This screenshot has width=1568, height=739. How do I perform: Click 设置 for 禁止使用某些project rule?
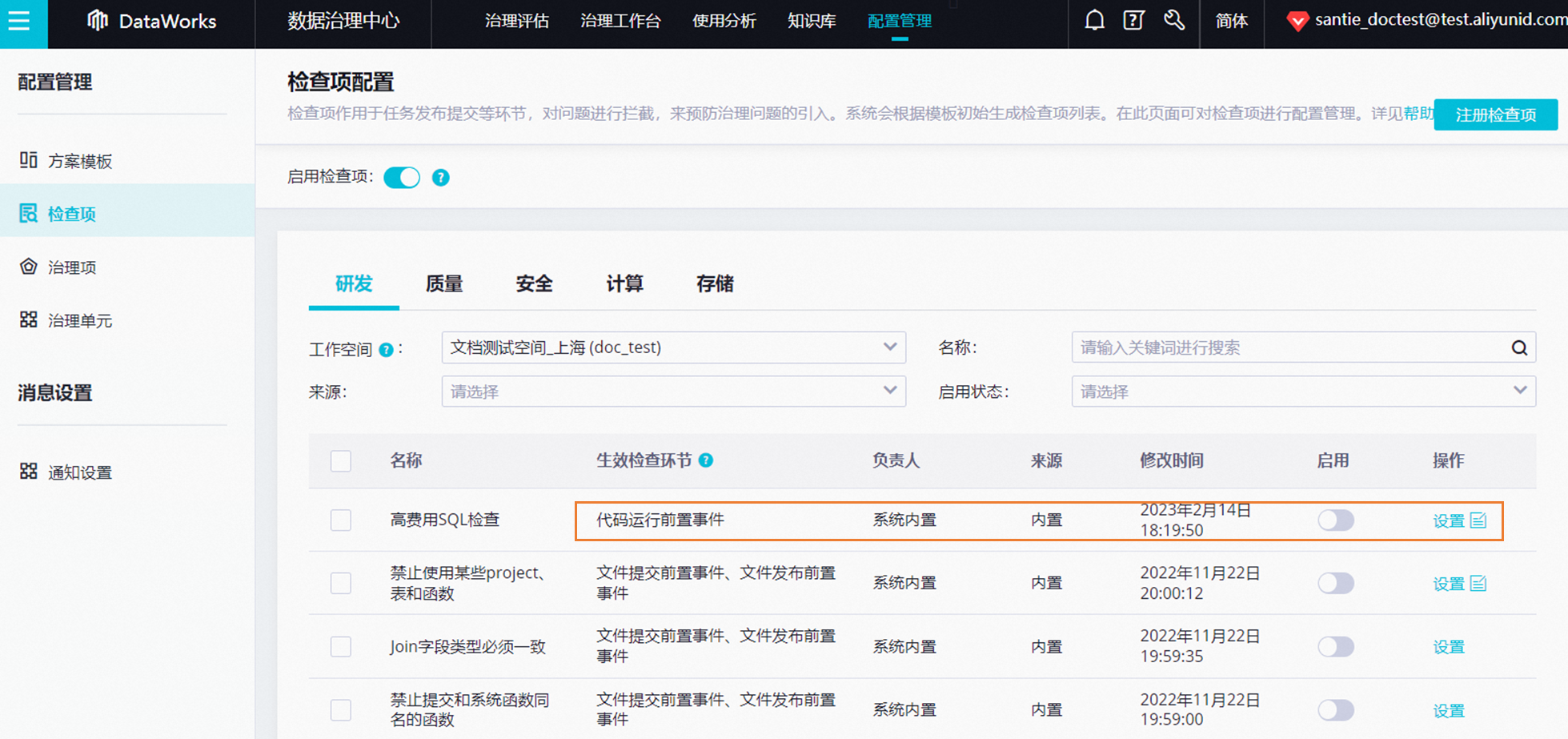coord(1449,584)
